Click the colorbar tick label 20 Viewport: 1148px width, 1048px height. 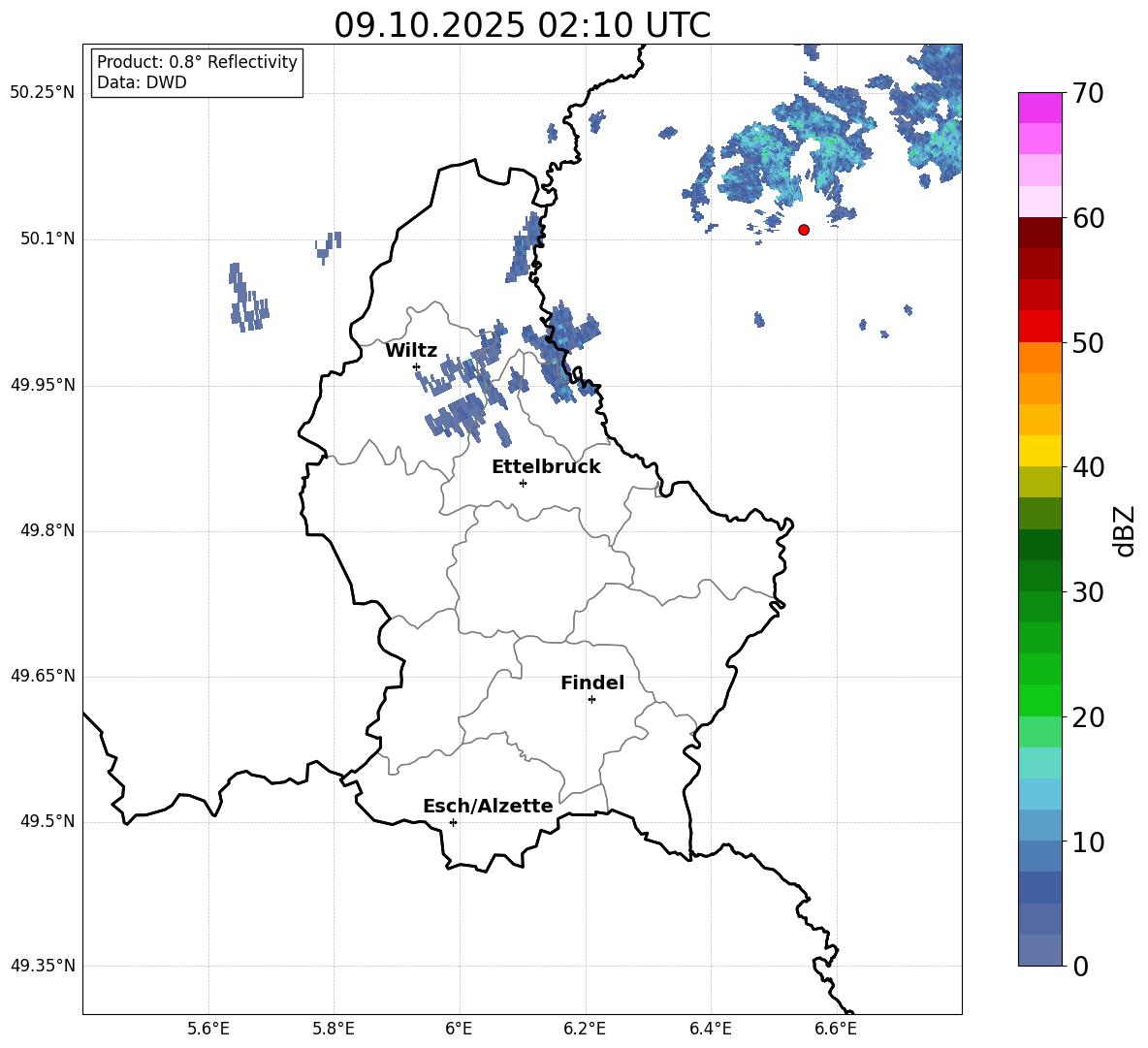click(x=1088, y=717)
